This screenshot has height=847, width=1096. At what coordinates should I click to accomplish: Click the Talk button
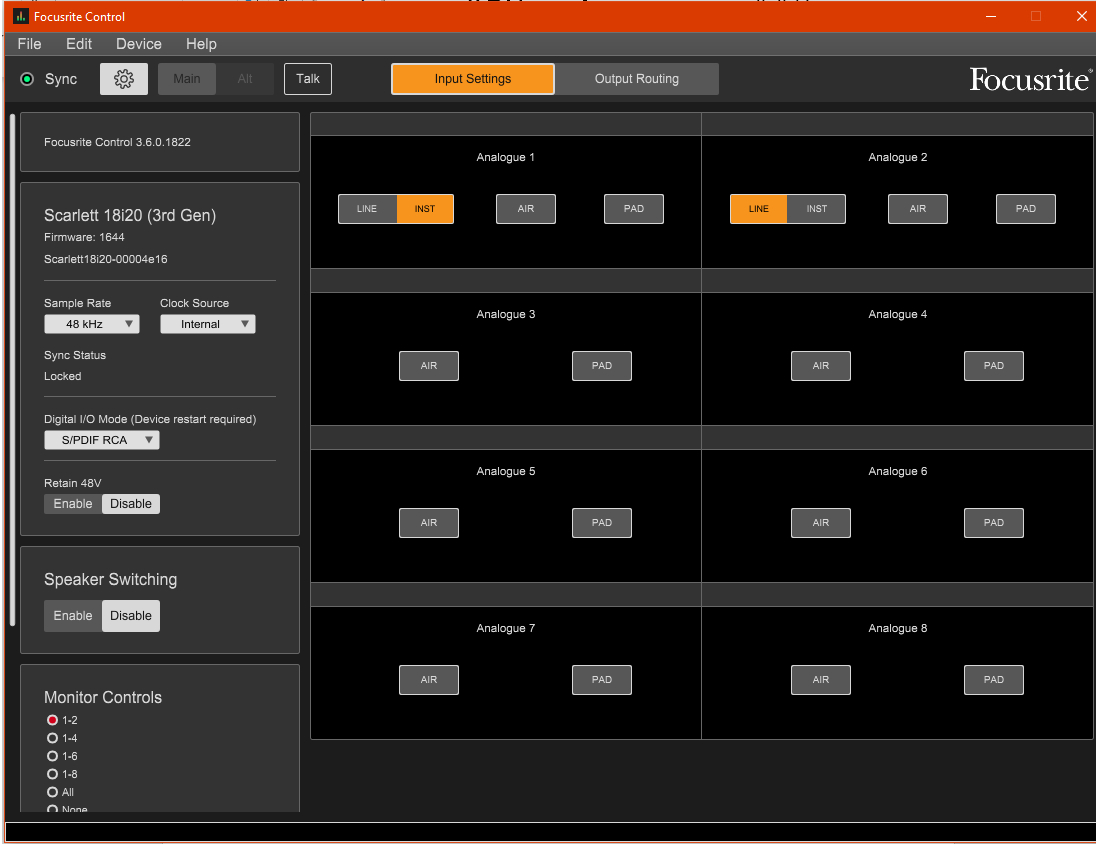click(x=308, y=79)
